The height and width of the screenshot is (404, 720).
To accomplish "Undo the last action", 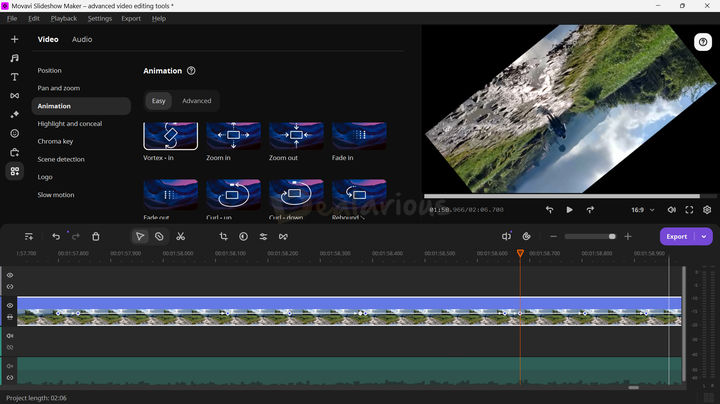I will click(56, 236).
